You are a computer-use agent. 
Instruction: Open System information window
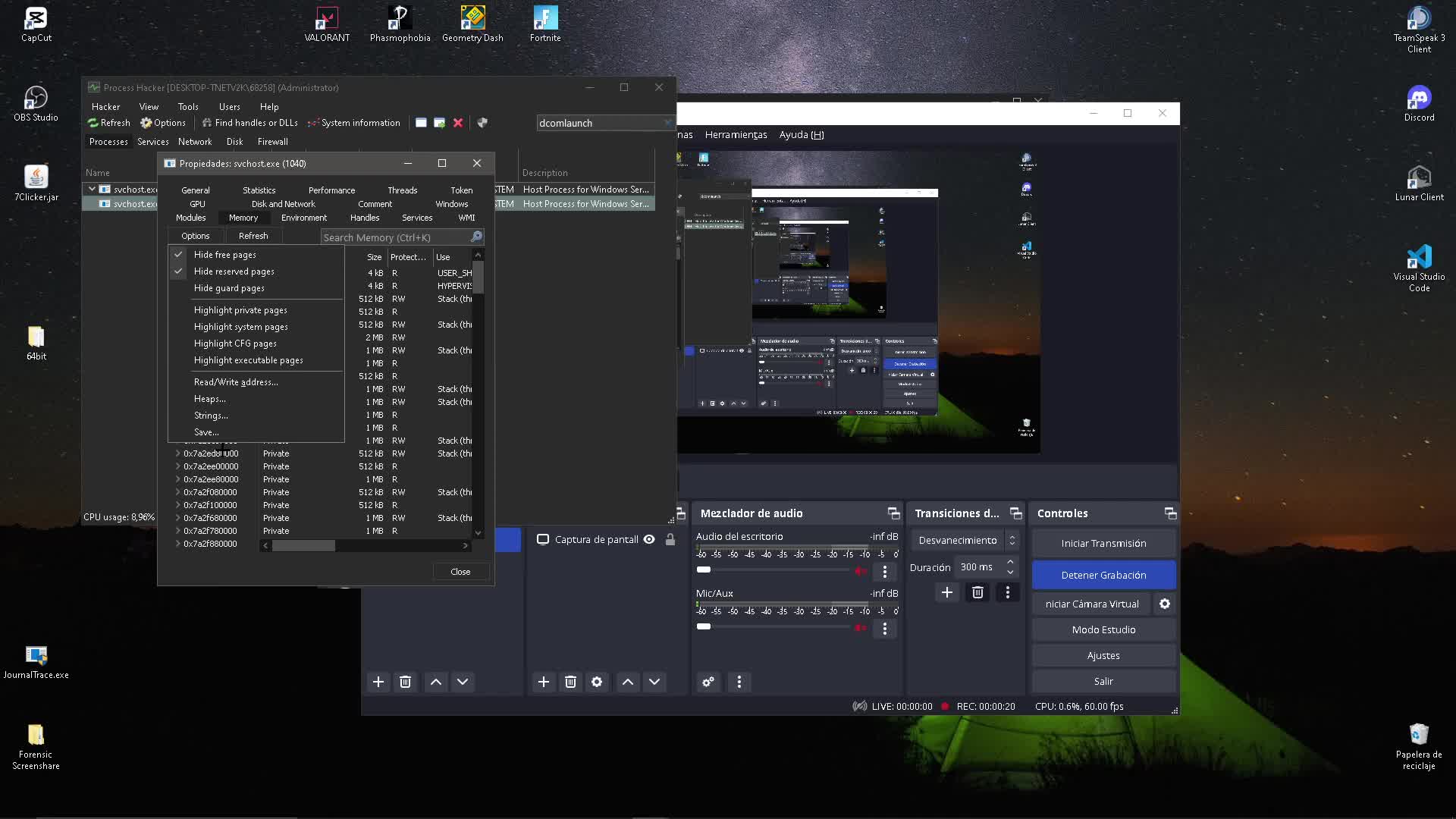pos(353,123)
